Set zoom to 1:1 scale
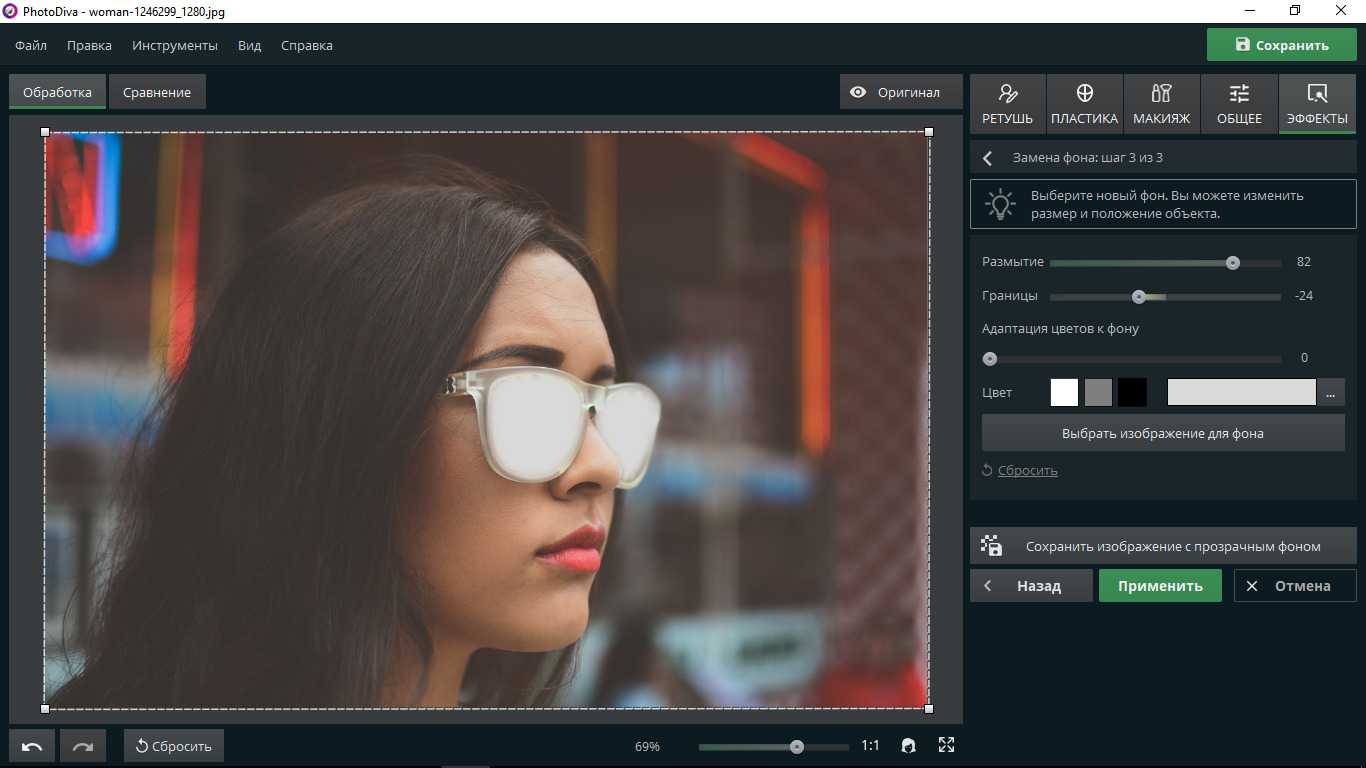This screenshot has width=1366, height=768. click(x=870, y=746)
